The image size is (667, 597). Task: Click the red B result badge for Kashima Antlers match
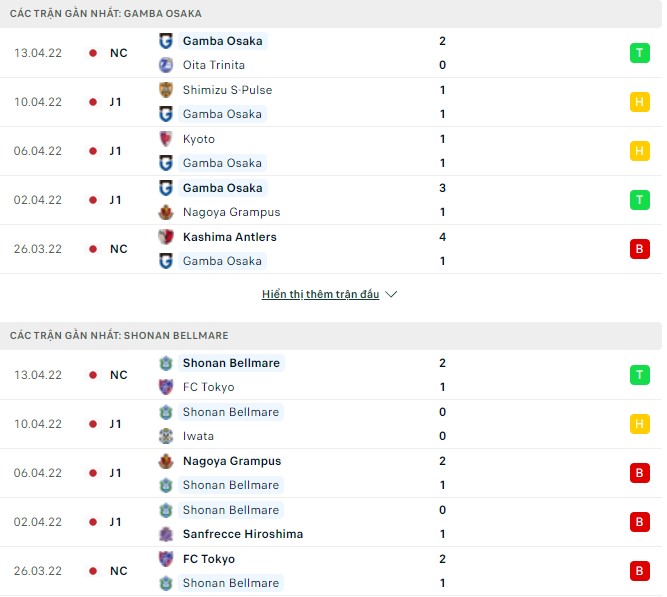(639, 249)
